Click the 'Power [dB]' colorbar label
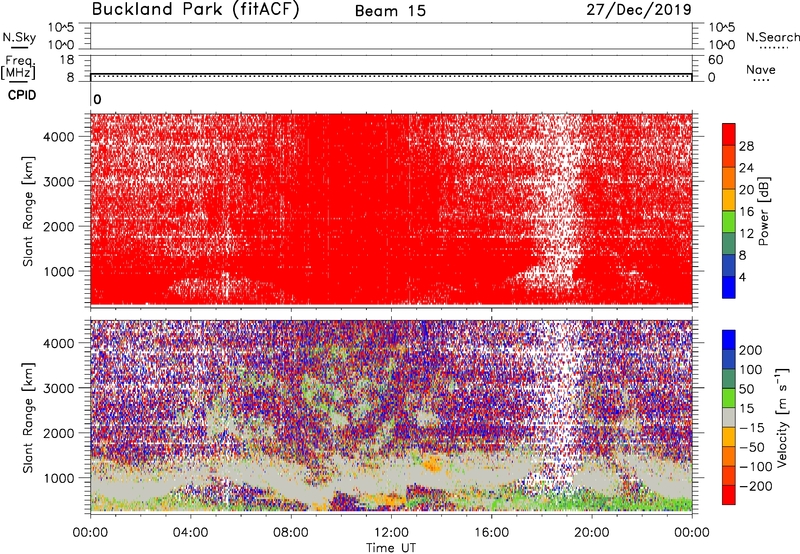800x554 pixels. (x=763, y=211)
